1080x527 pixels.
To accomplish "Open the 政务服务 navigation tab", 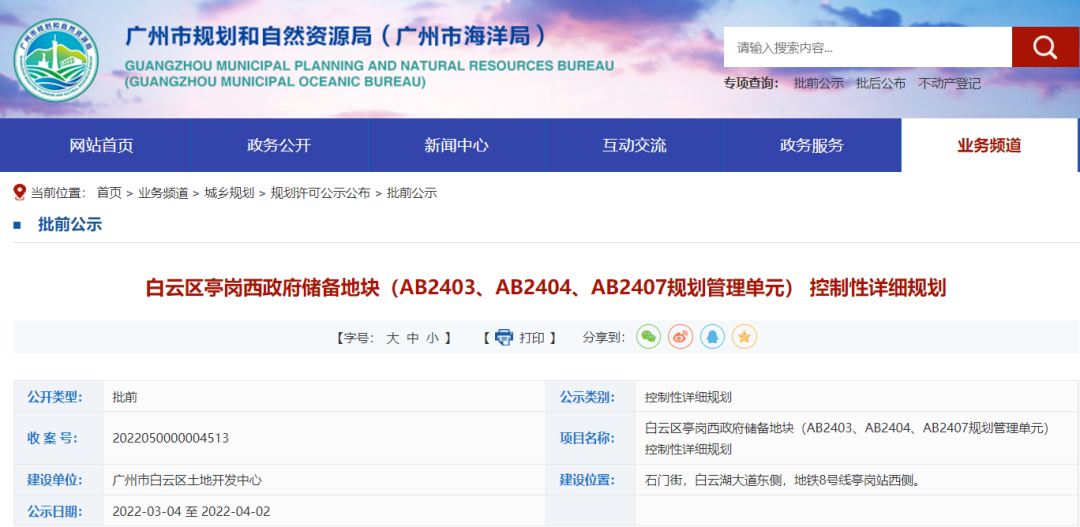I will pyautogui.click(x=812, y=145).
